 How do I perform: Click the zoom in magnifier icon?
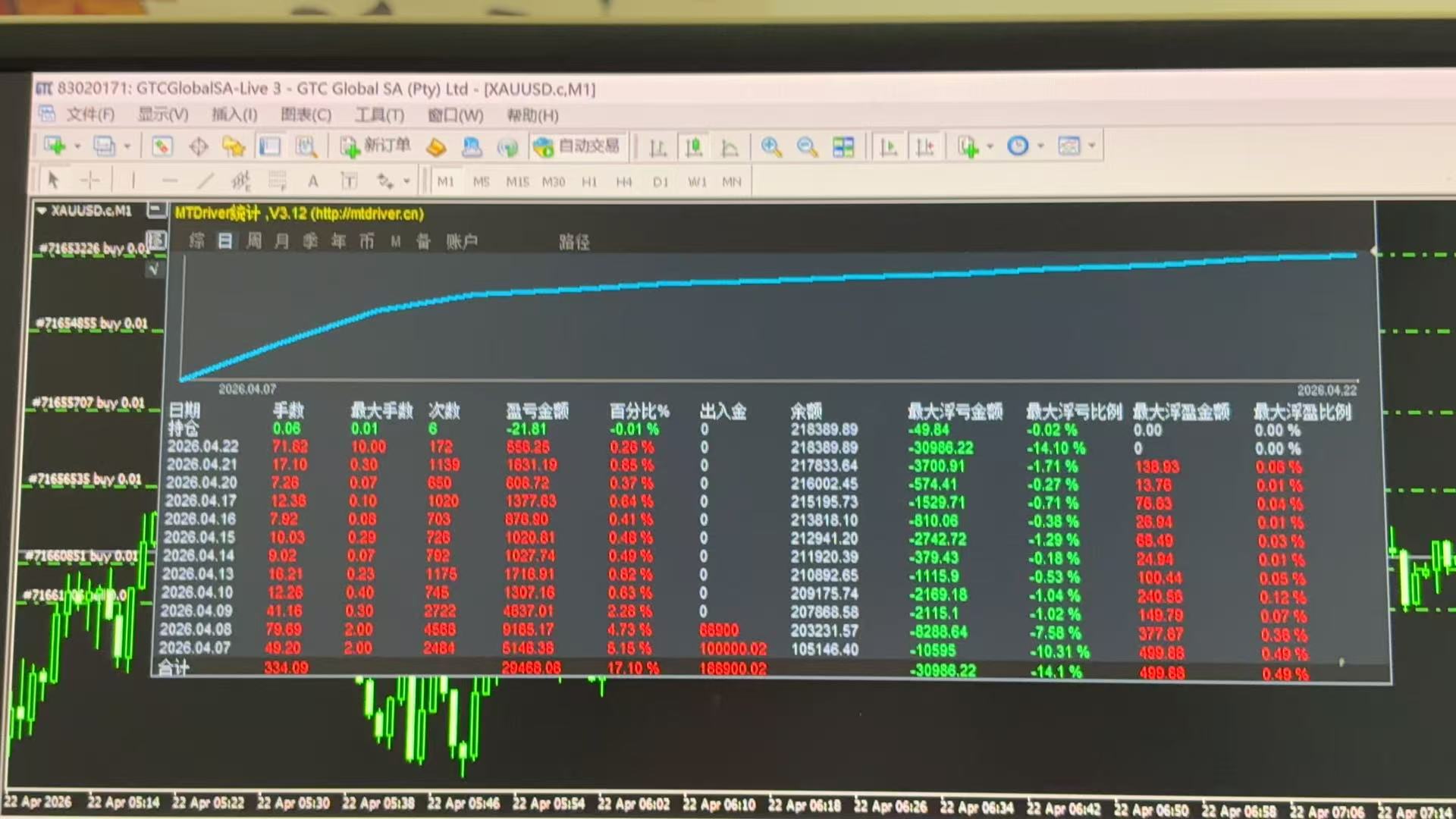pos(770,147)
